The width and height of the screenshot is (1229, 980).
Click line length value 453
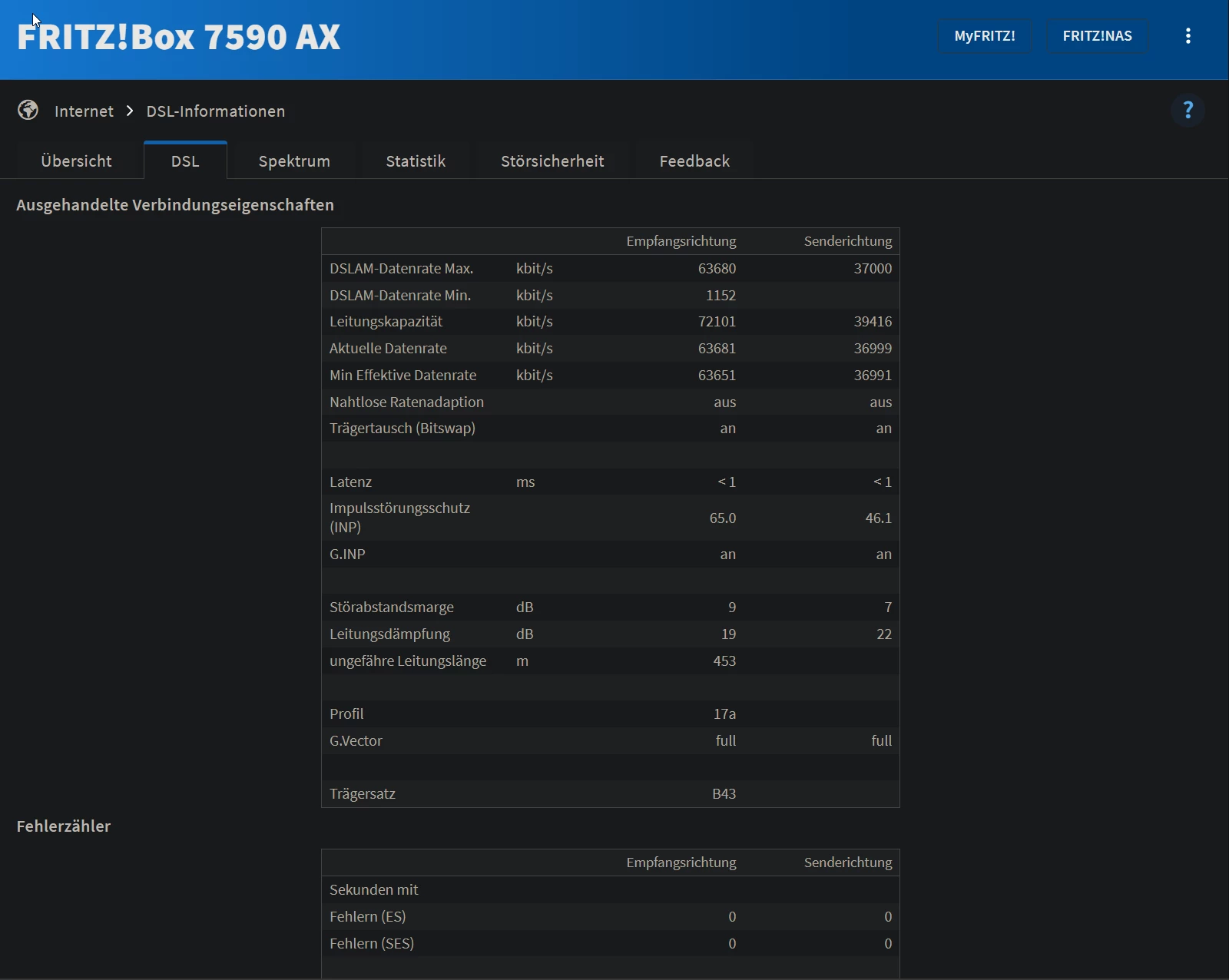724,661
